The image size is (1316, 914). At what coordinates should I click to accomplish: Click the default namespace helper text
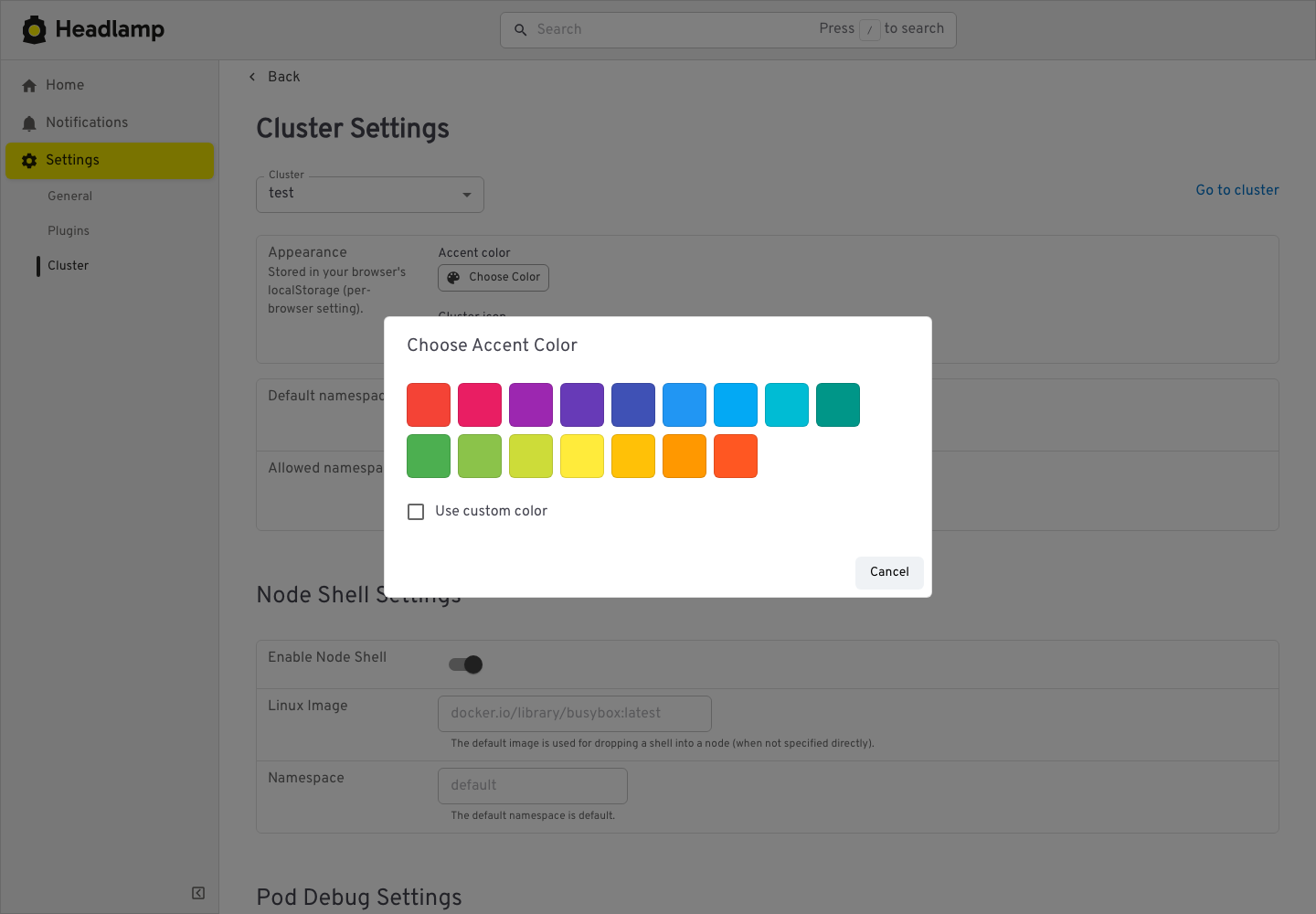tap(533, 815)
